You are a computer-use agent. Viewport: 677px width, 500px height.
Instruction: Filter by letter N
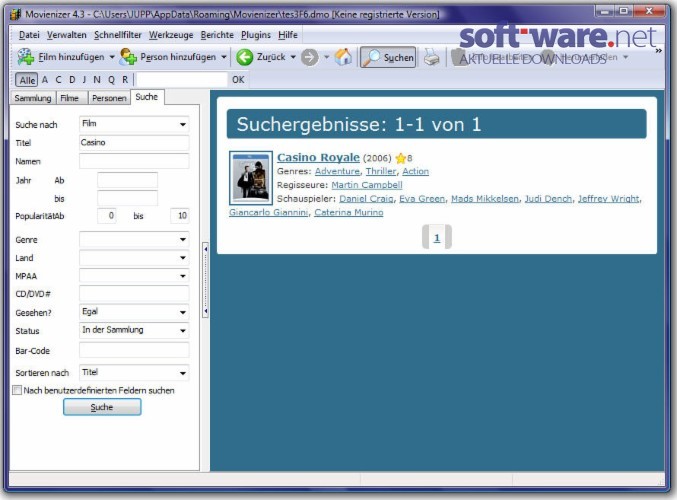pyautogui.click(x=97, y=80)
